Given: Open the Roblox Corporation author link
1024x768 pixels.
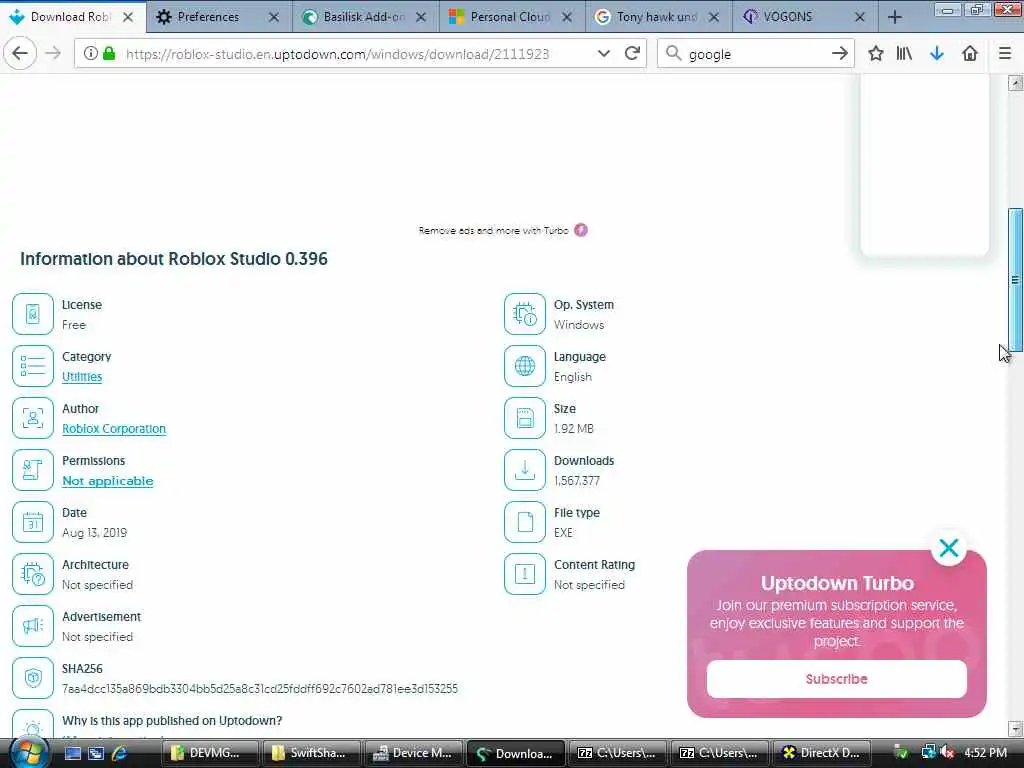Looking at the screenshot, I should 114,428.
